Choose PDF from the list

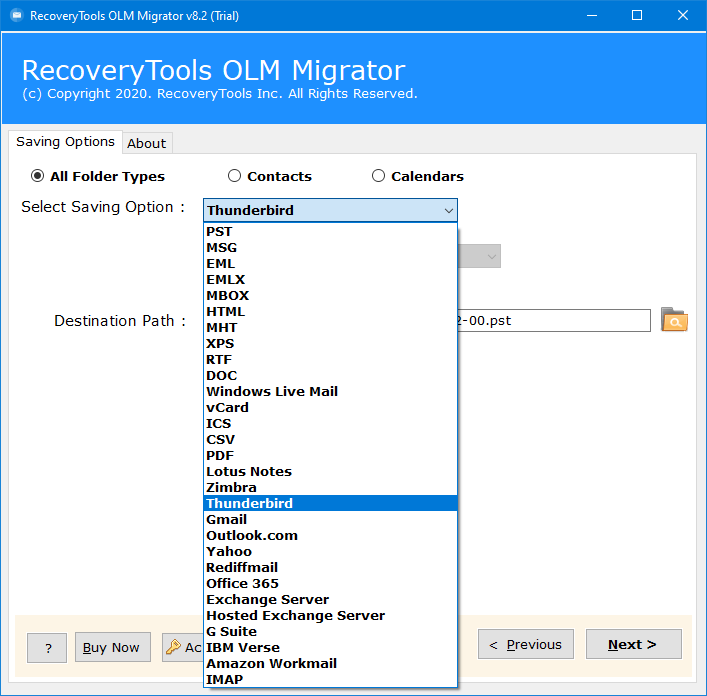[x=330, y=456]
